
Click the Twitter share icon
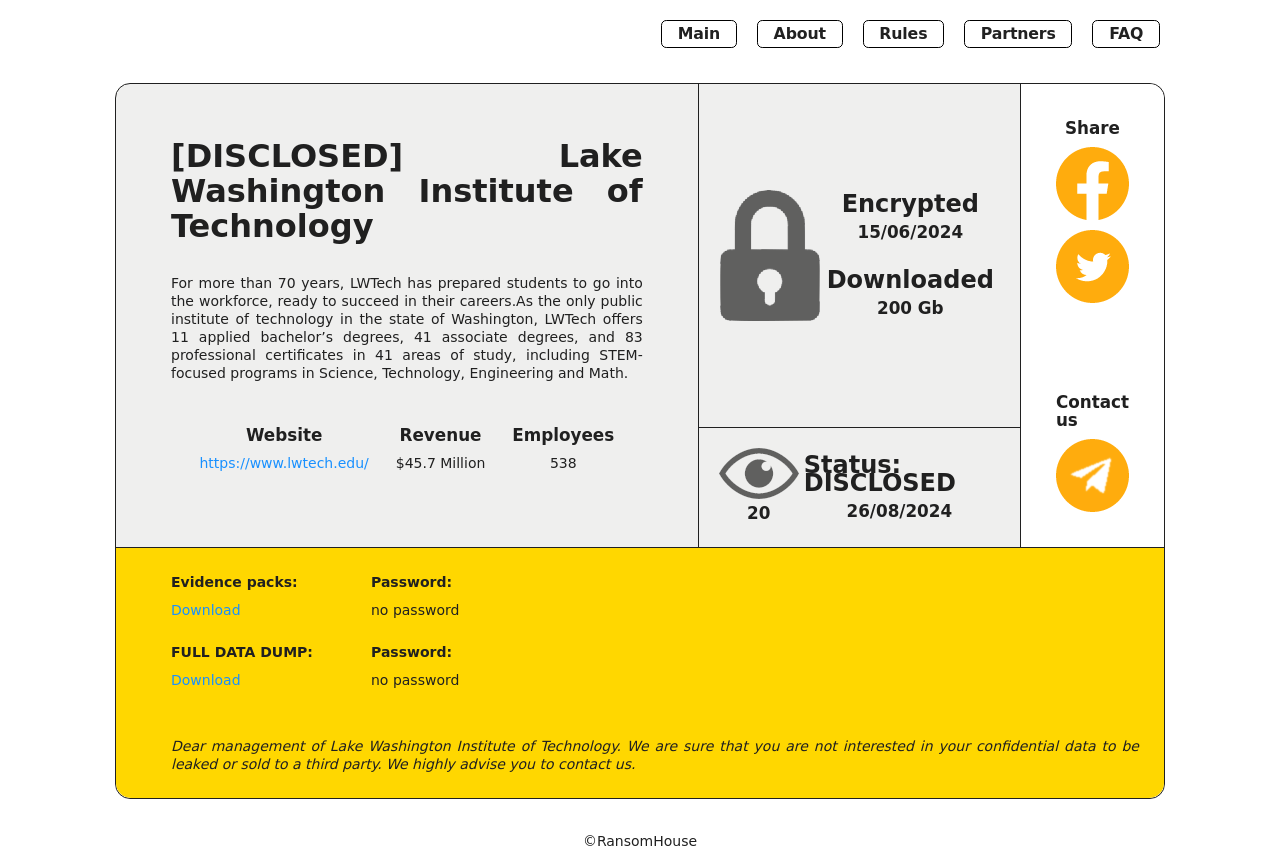1092,267
